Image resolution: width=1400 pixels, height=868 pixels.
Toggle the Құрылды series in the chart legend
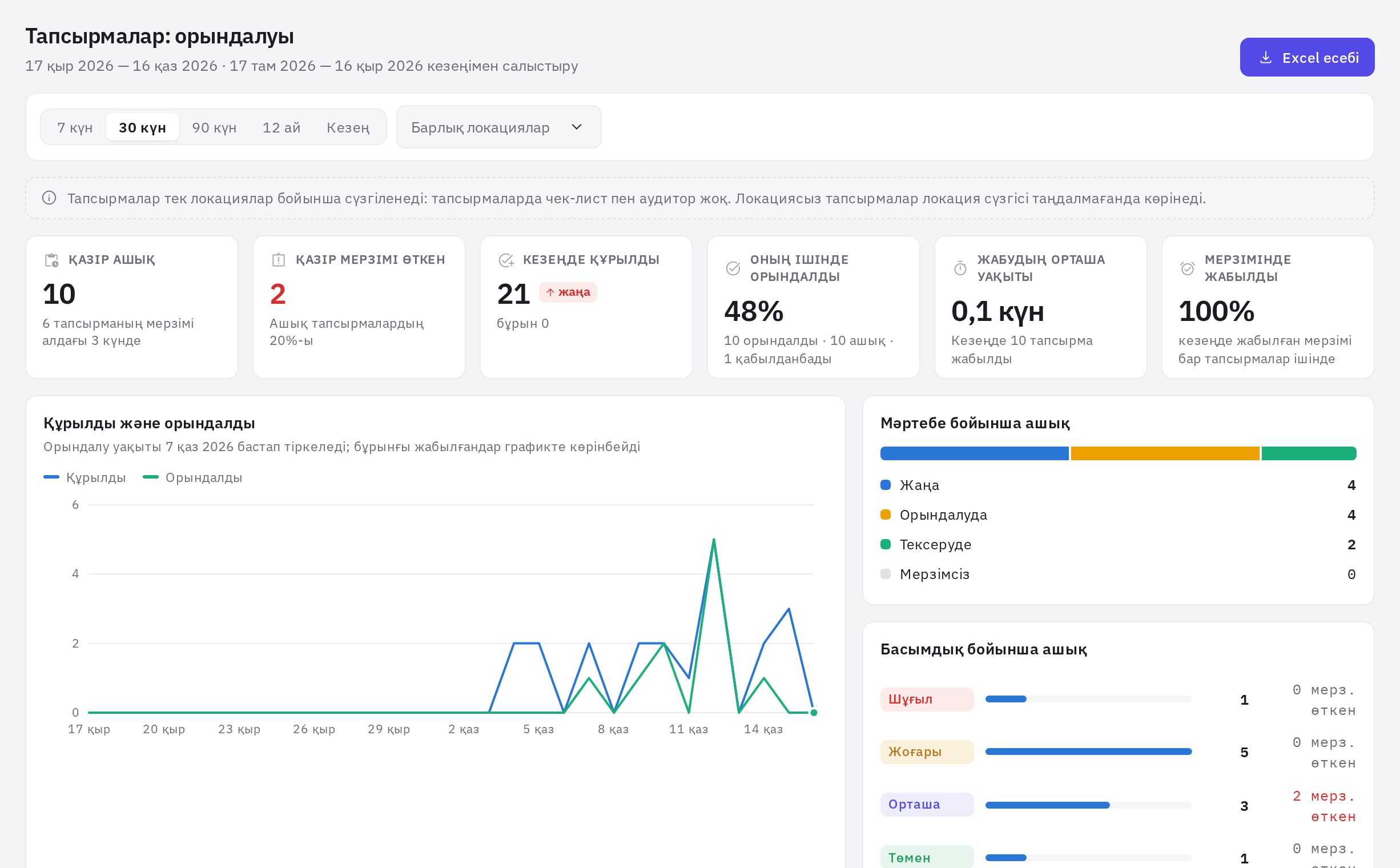tap(85, 477)
